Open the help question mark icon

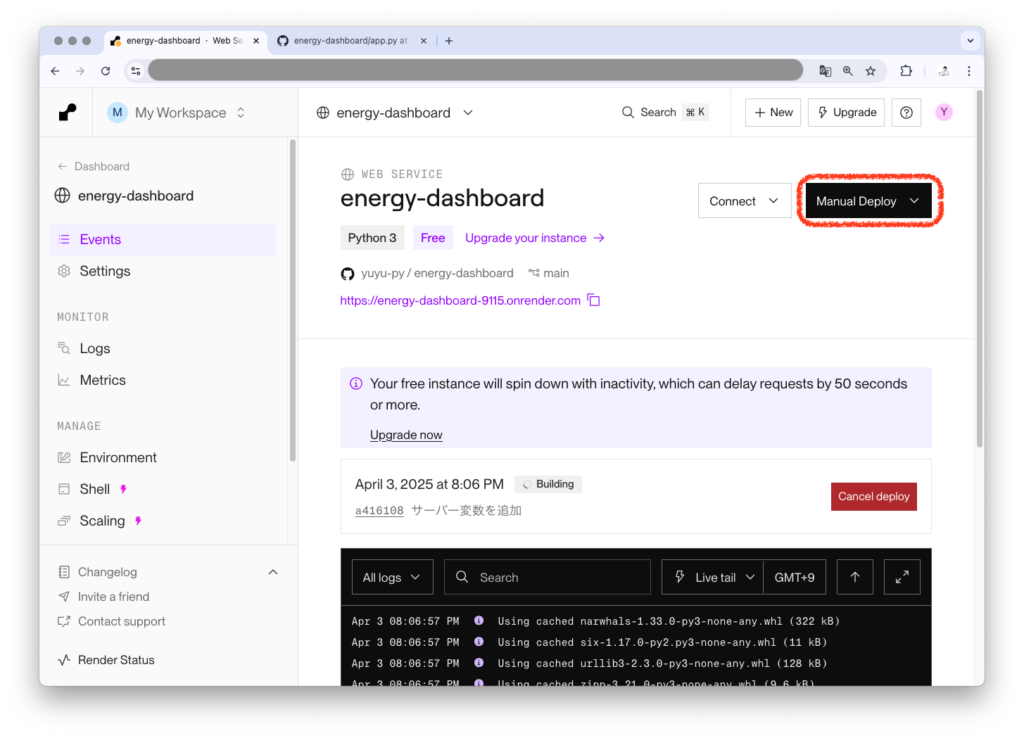(x=906, y=112)
